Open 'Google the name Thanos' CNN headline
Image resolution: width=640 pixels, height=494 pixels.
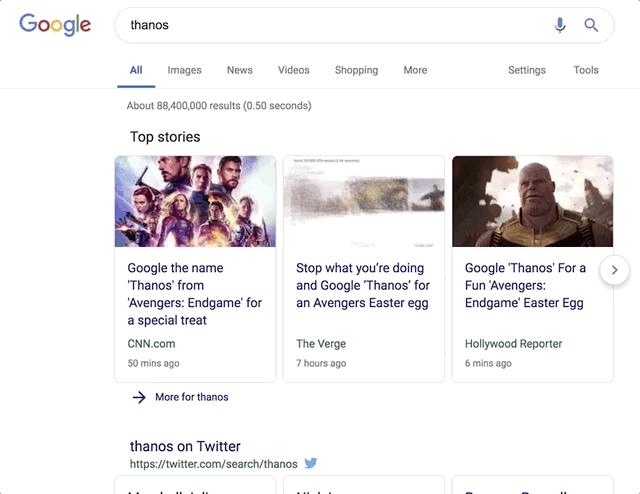click(x=195, y=294)
